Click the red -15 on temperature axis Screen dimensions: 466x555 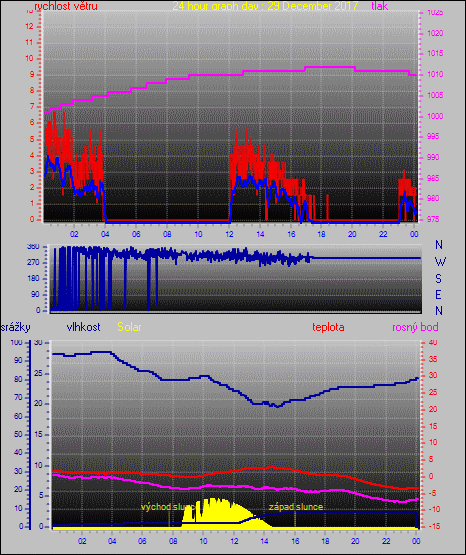point(435,526)
